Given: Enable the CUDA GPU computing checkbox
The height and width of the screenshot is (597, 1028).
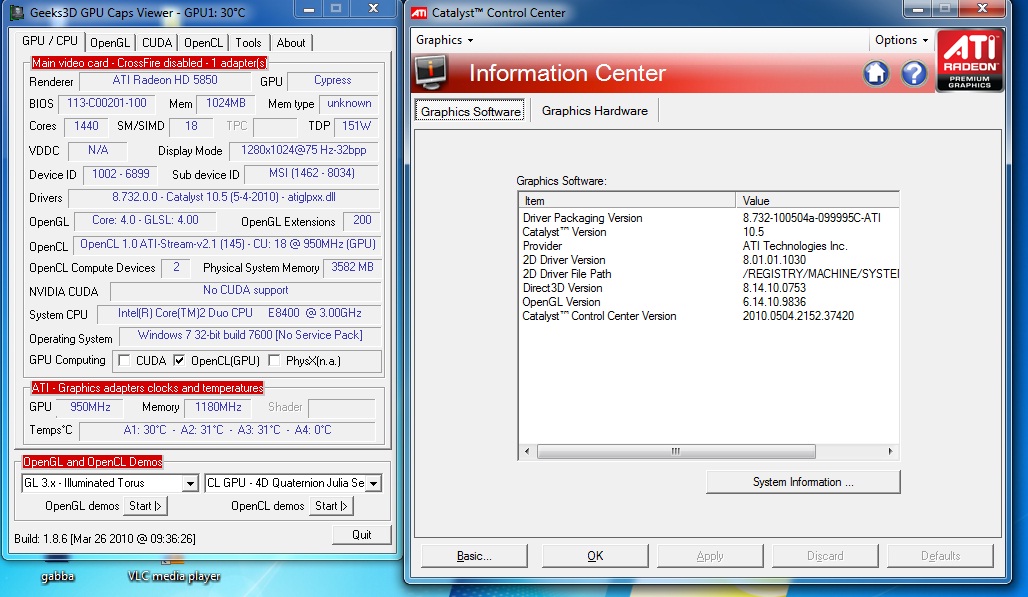Looking at the screenshot, I should 124,360.
